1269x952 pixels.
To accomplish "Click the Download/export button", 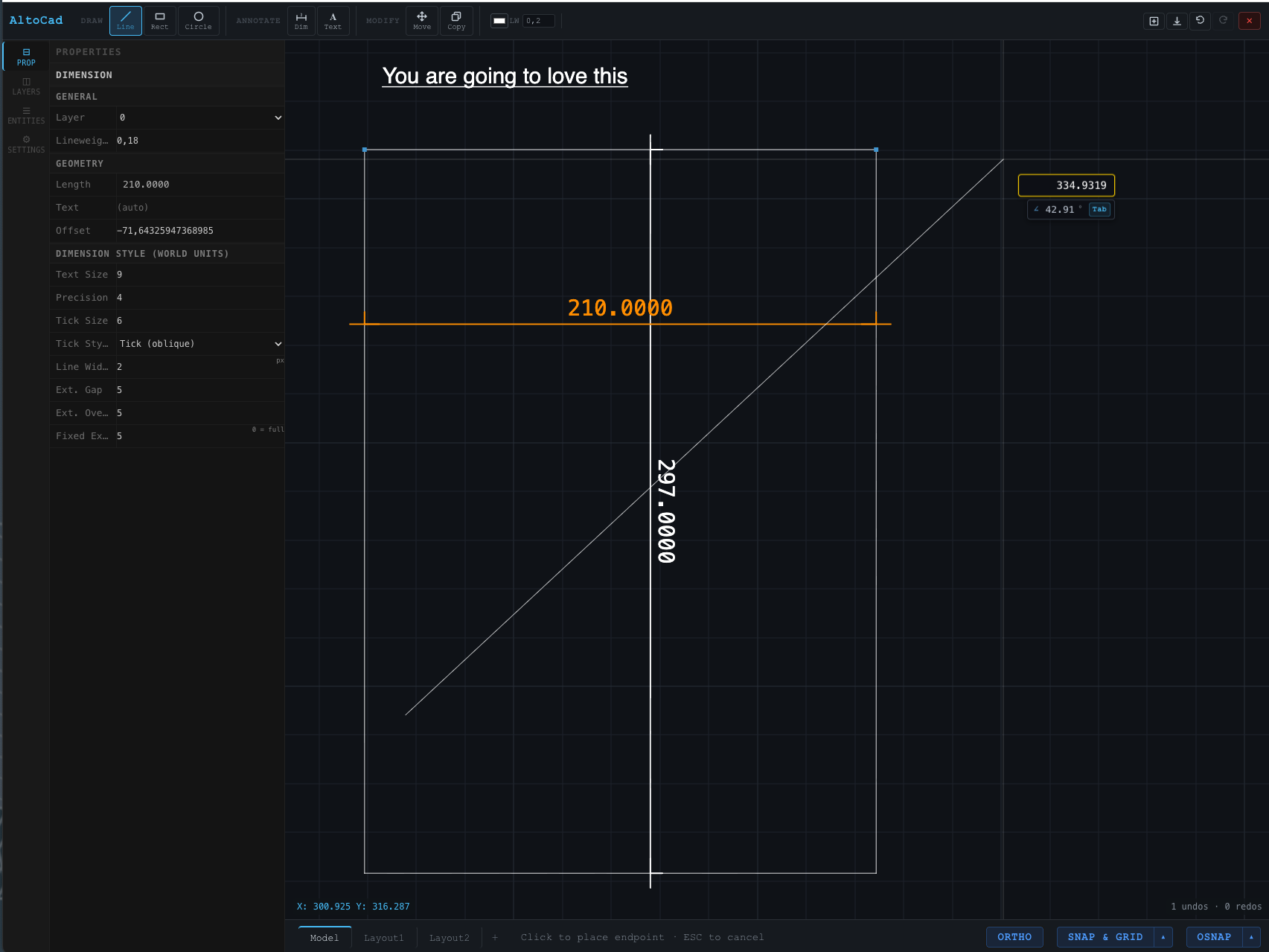I will [x=1176, y=20].
